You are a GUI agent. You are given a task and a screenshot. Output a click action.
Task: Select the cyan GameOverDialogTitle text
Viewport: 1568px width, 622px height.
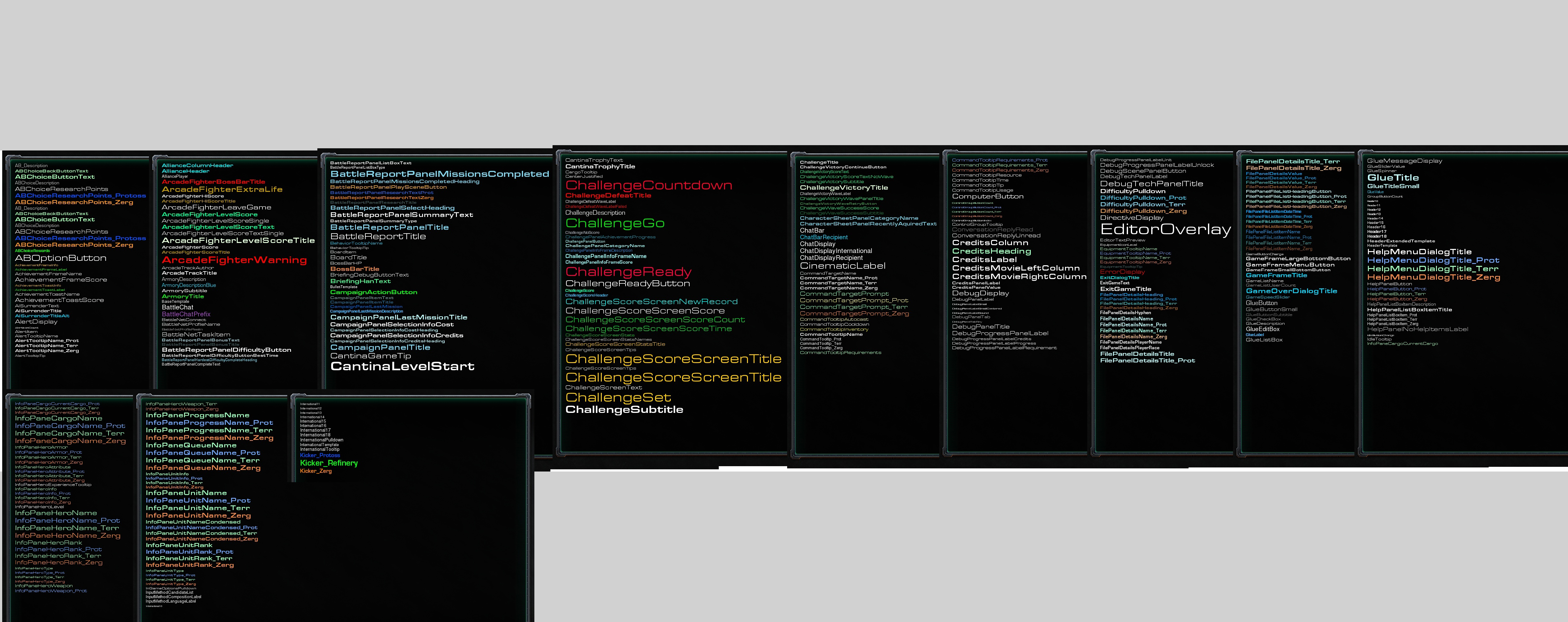click(1291, 291)
